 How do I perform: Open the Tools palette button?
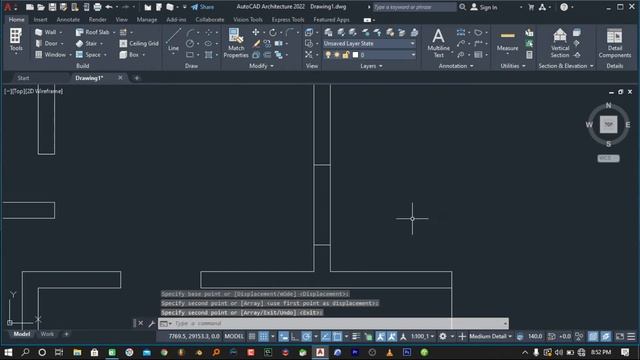click(16, 40)
